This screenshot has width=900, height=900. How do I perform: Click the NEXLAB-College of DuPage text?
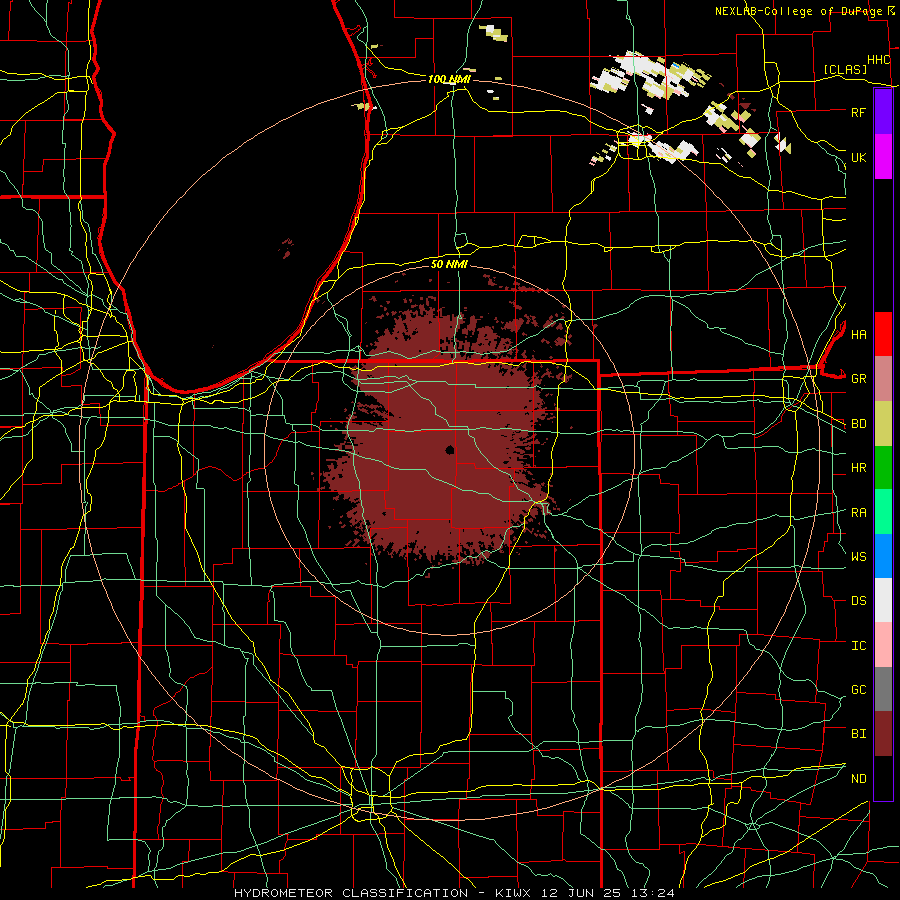(799, 11)
